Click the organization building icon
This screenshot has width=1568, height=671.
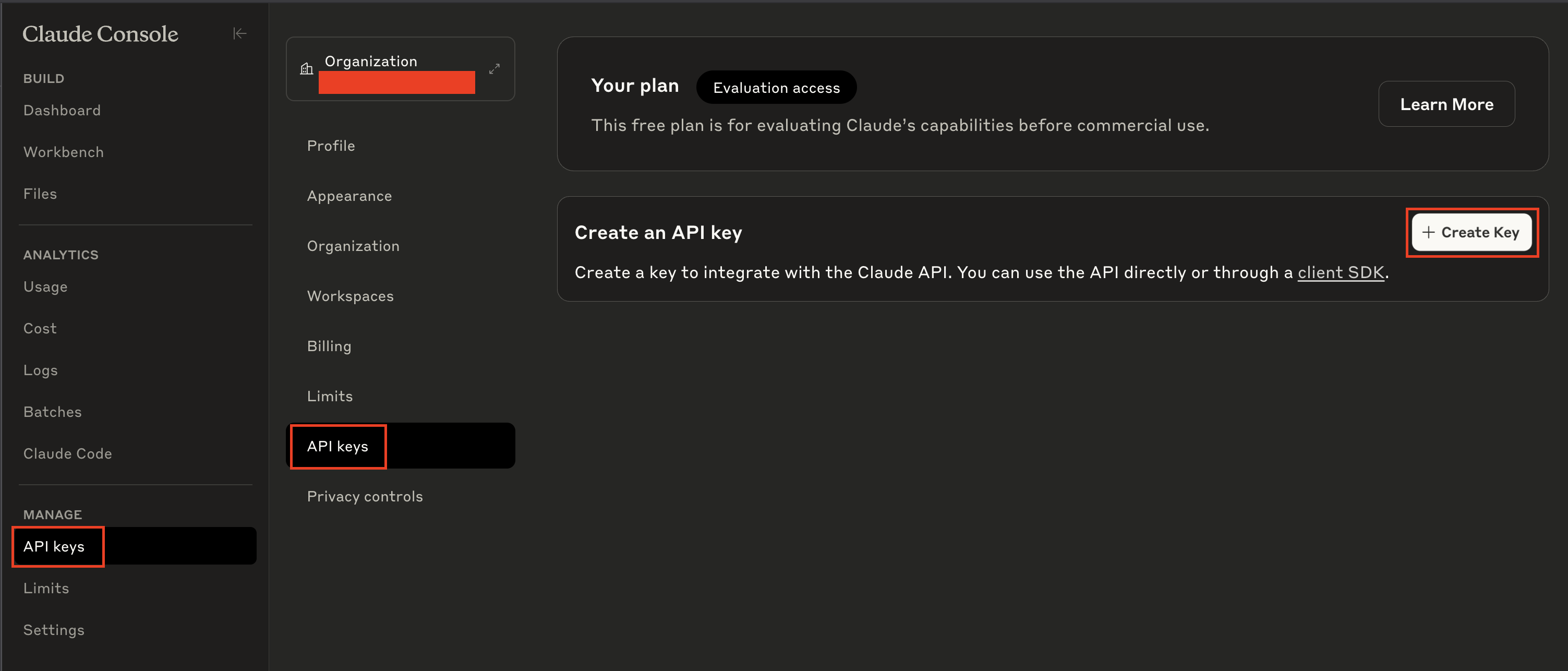tap(307, 69)
